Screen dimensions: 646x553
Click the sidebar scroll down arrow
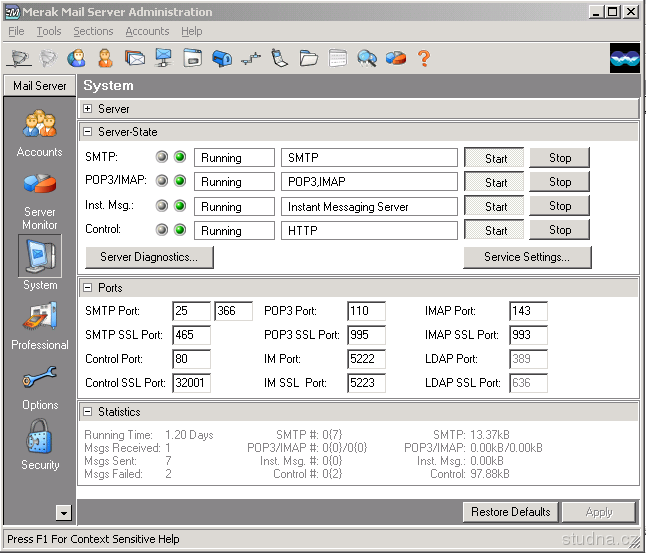tap(64, 513)
